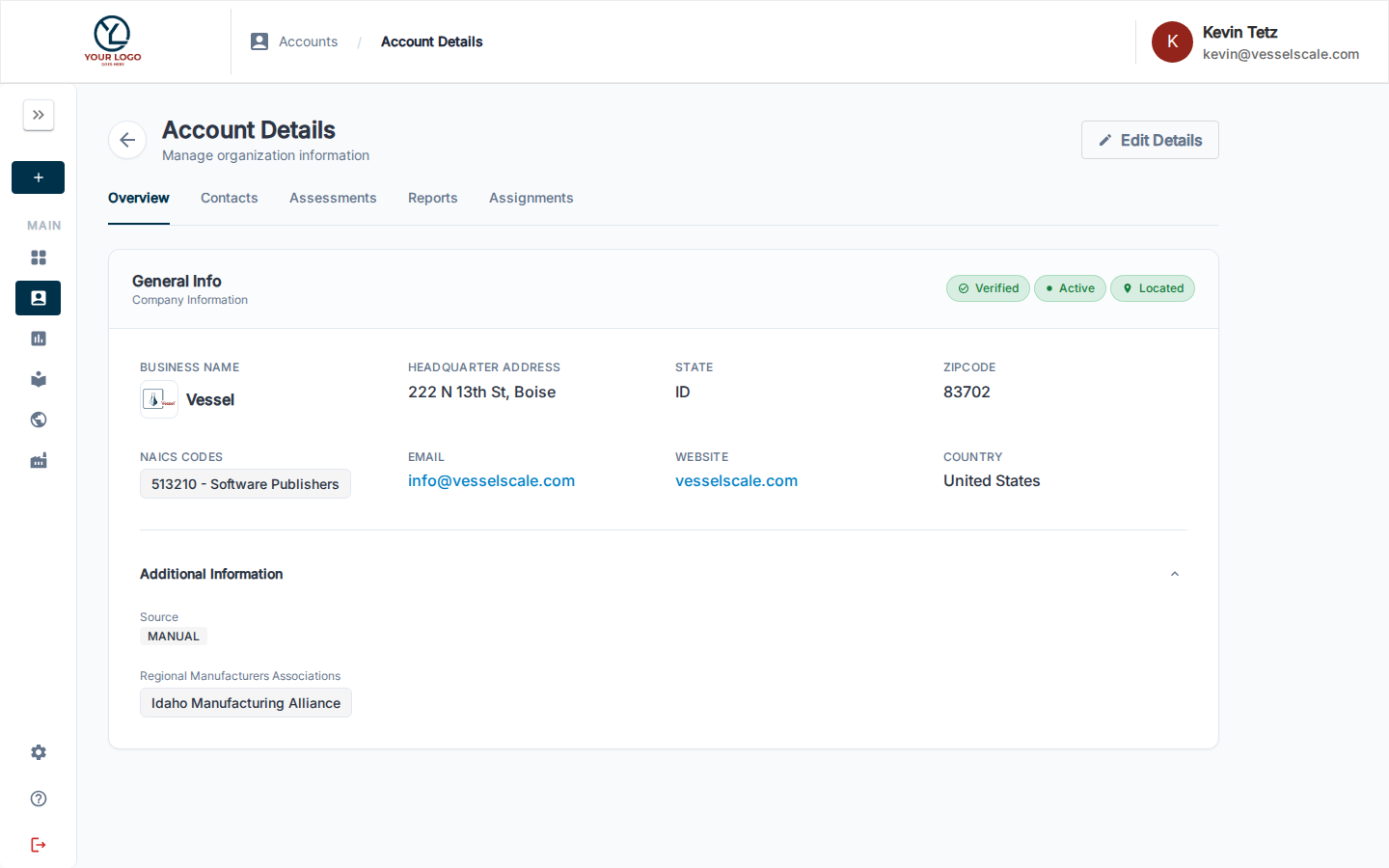Click the address 222 N 13th St, Boise
The image size is (1389, 868).
481,392
